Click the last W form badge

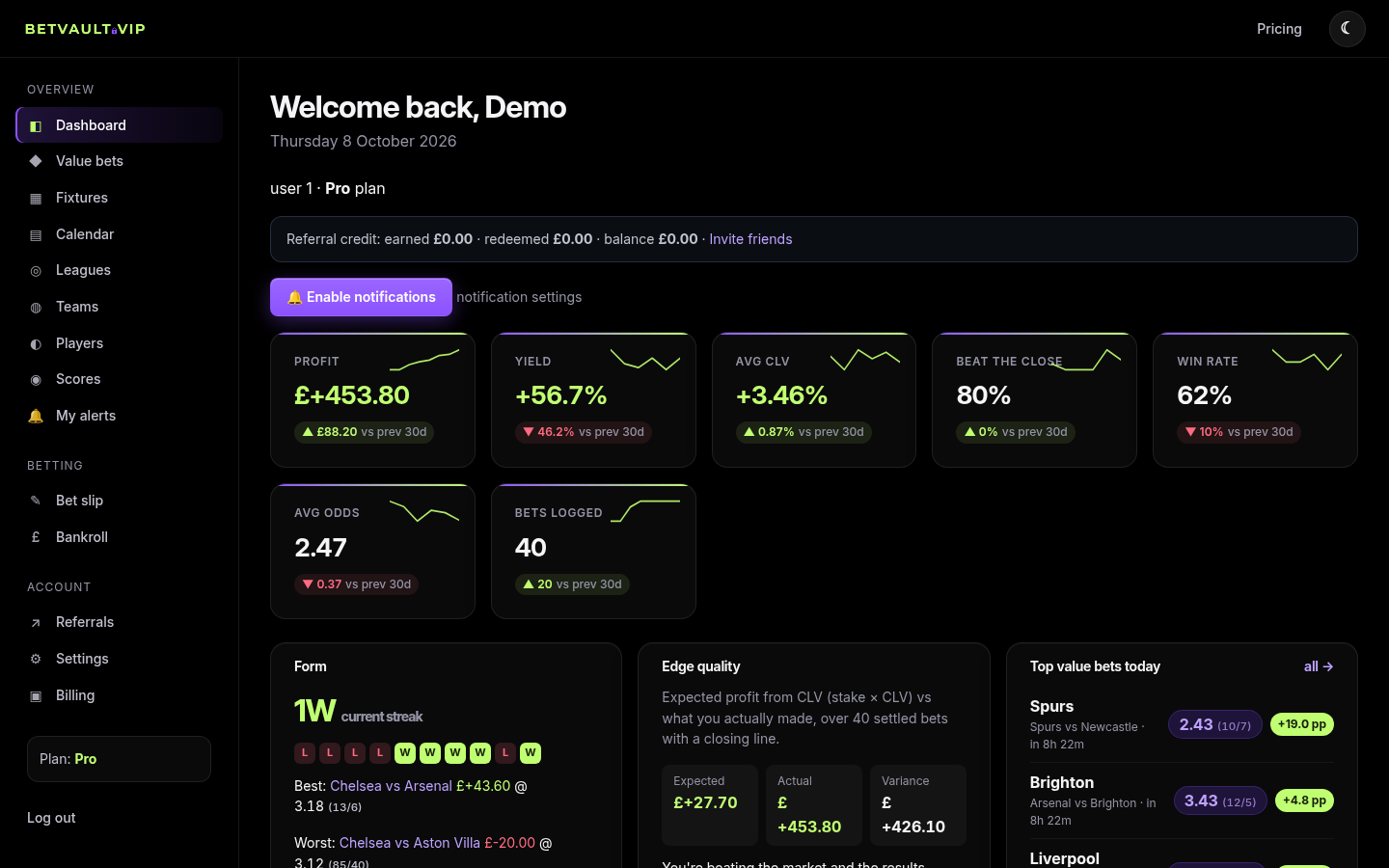tap(531, 753)
